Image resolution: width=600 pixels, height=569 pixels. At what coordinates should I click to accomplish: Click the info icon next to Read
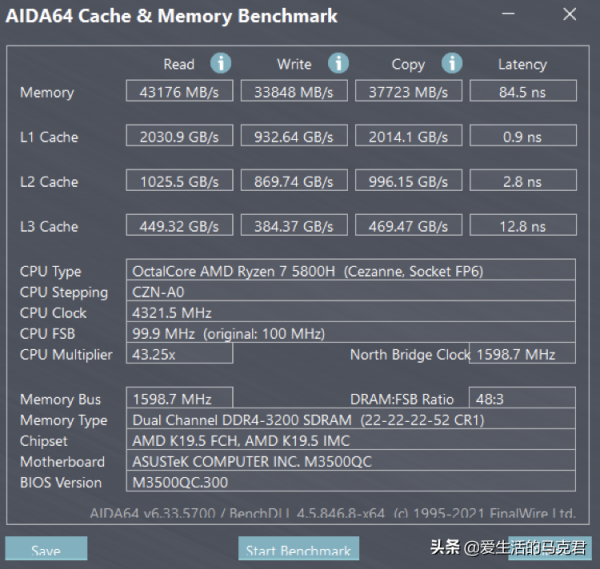pos(221,64)
